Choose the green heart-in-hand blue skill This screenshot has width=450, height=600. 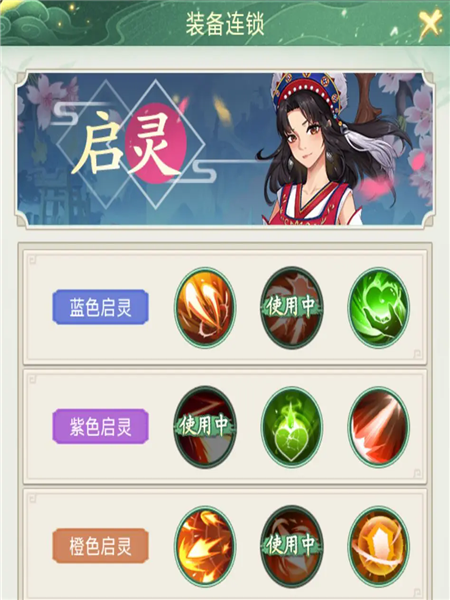[x=378, y=308]
